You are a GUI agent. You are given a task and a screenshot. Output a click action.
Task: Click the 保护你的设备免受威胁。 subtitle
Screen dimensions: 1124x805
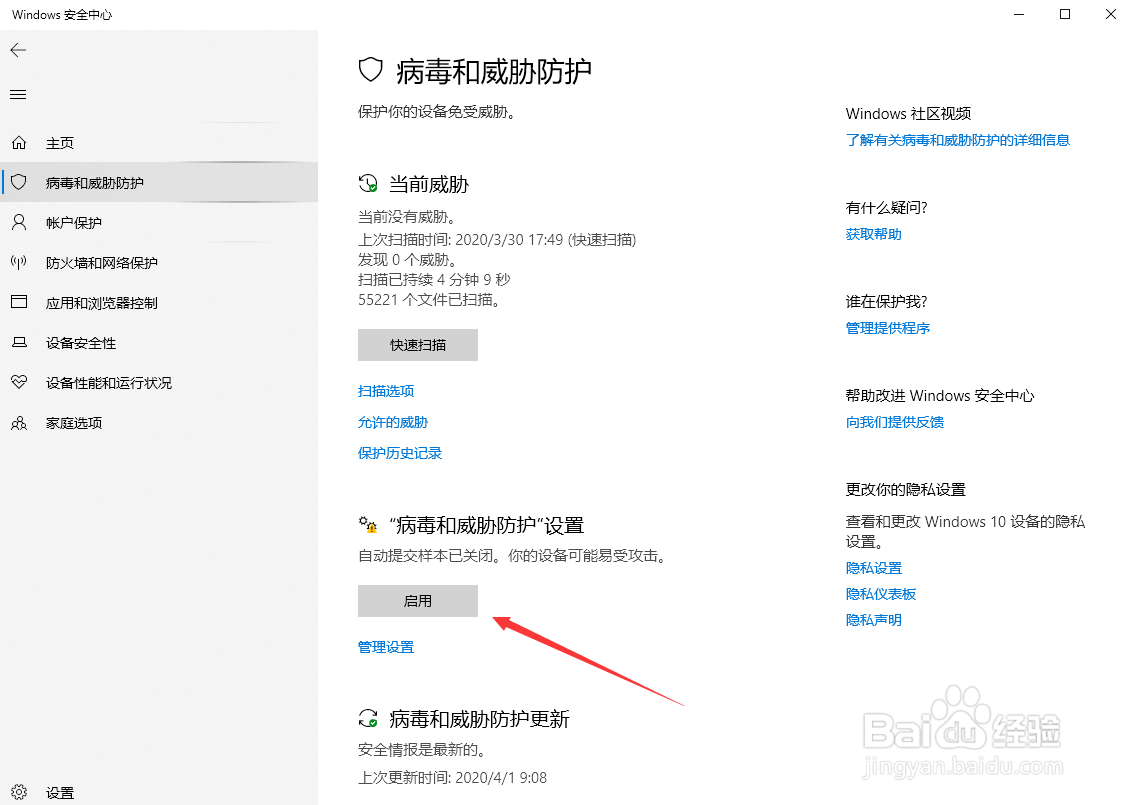tap(437, 112)
